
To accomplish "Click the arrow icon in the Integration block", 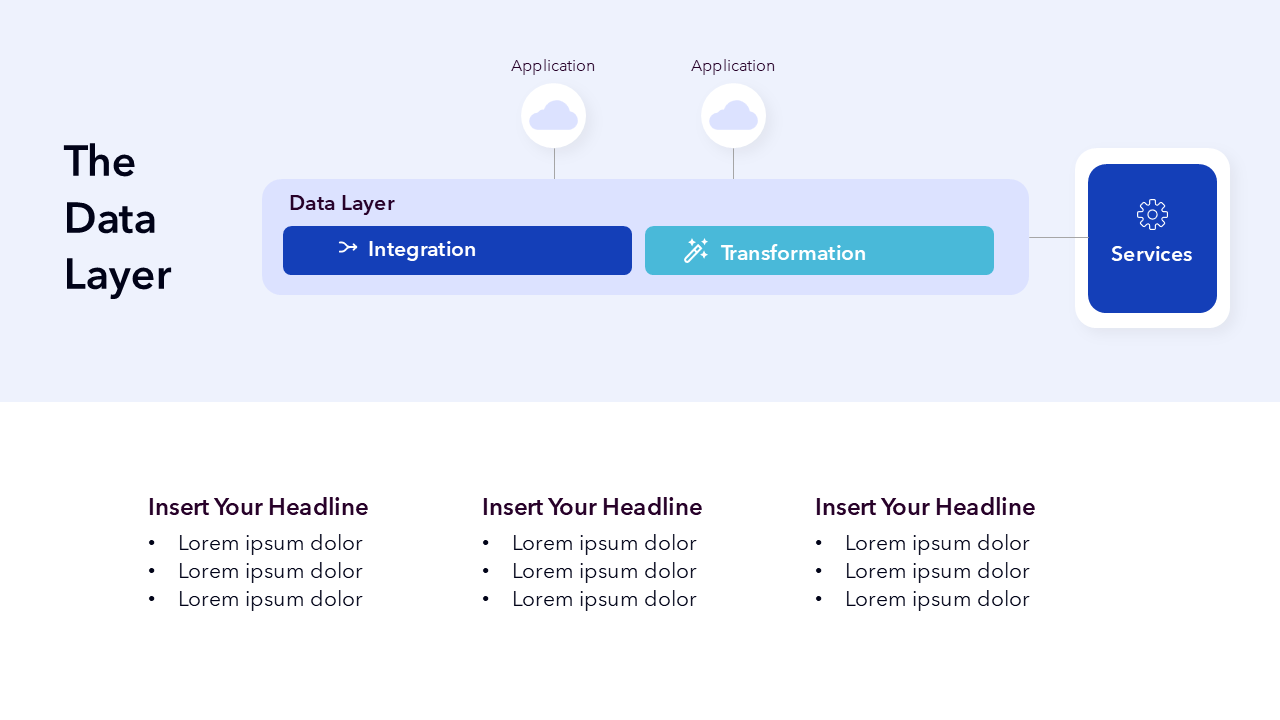I will [348, 248].
